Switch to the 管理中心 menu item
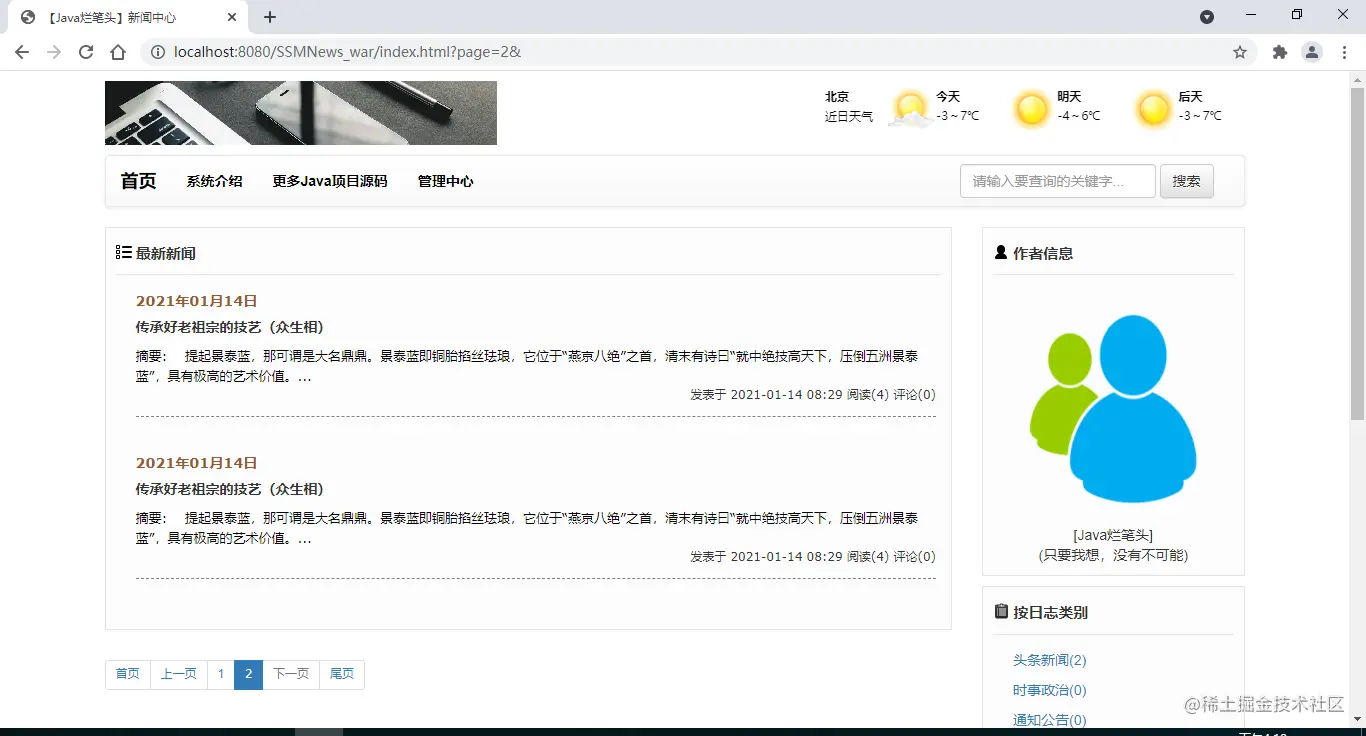 (x=445, y=181)
